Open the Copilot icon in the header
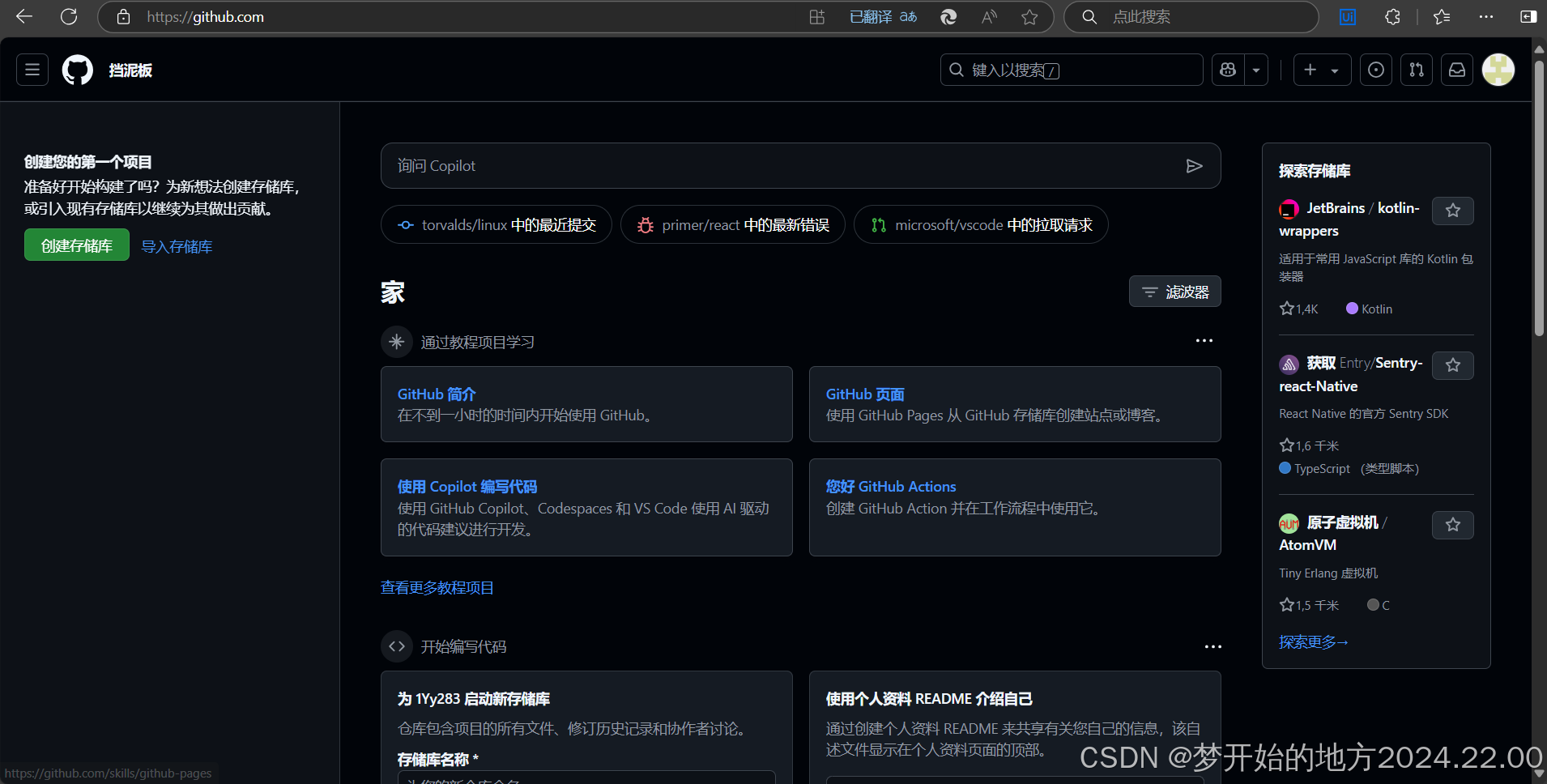 point(1227,70)
